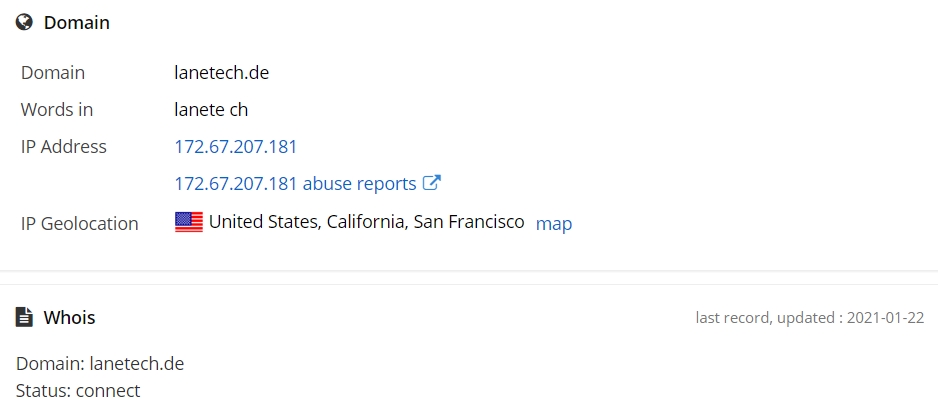Click the United States flag icon
Viewport: 938px width, 409px height.
pos(189,222)
